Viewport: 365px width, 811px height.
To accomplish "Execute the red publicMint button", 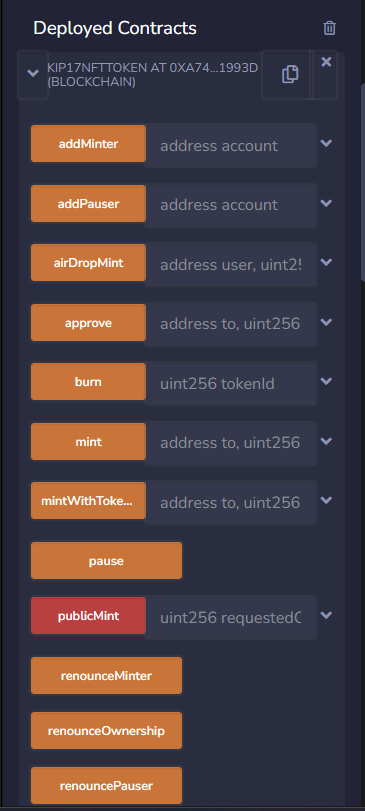I will click(88, 615).
